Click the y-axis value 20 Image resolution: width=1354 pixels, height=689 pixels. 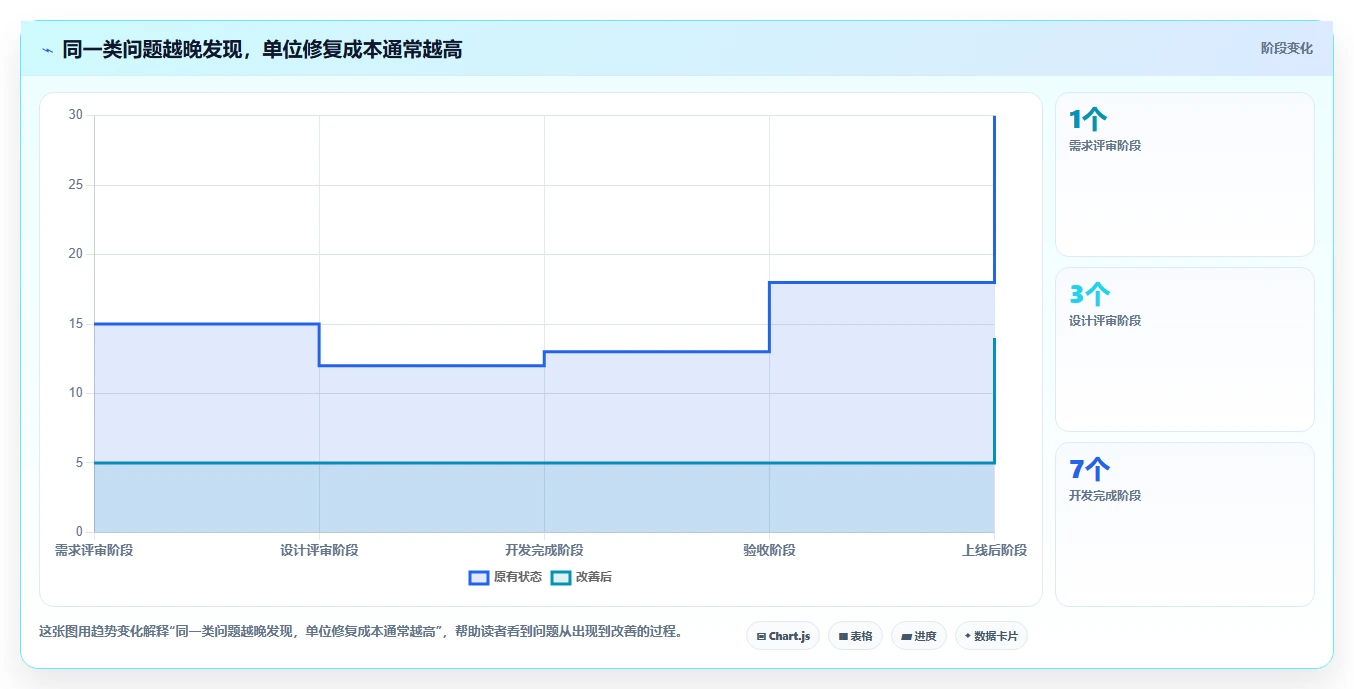pos(76,254)
